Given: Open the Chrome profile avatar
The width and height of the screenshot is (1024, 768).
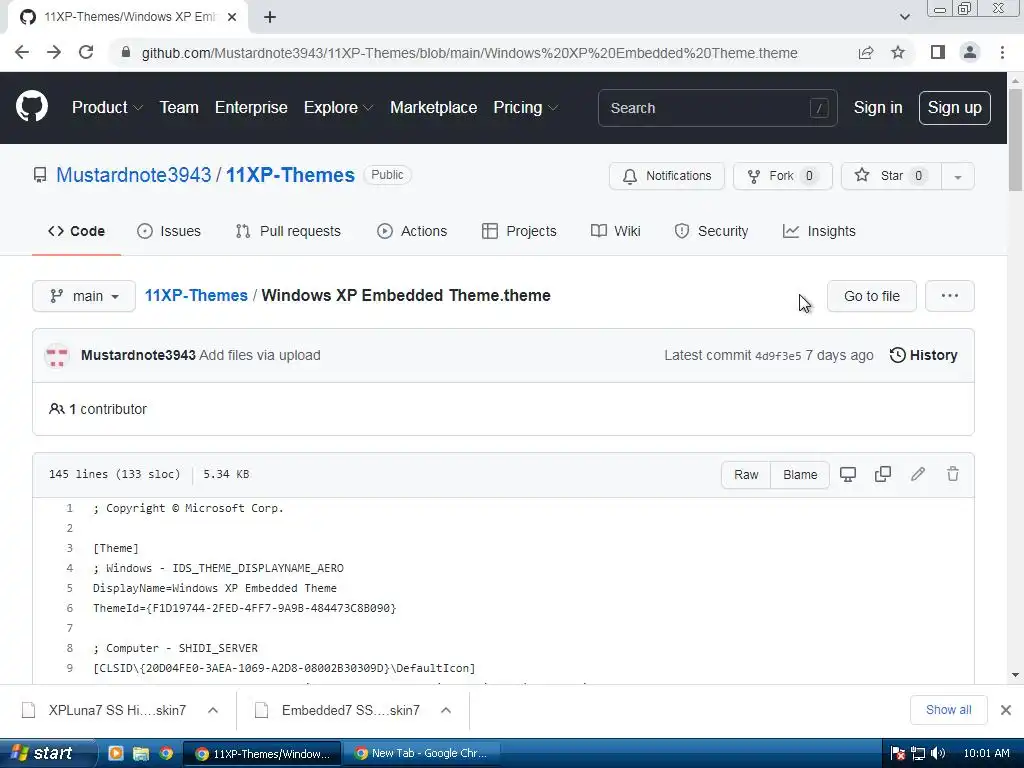Looking at the screenshot, I should pos(970,52).
